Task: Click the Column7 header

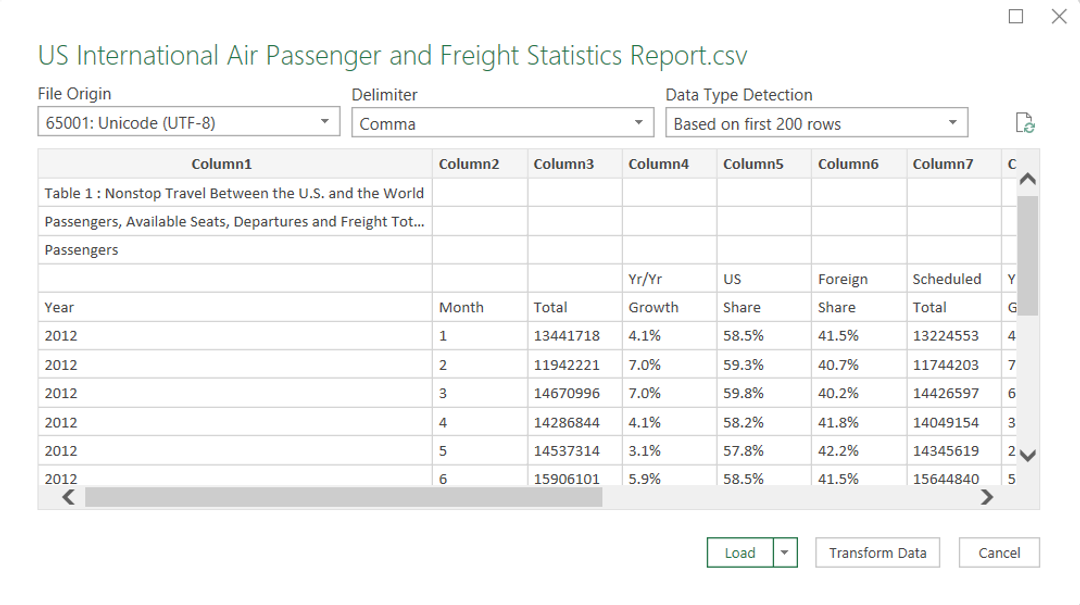Action: coord(942,164)
